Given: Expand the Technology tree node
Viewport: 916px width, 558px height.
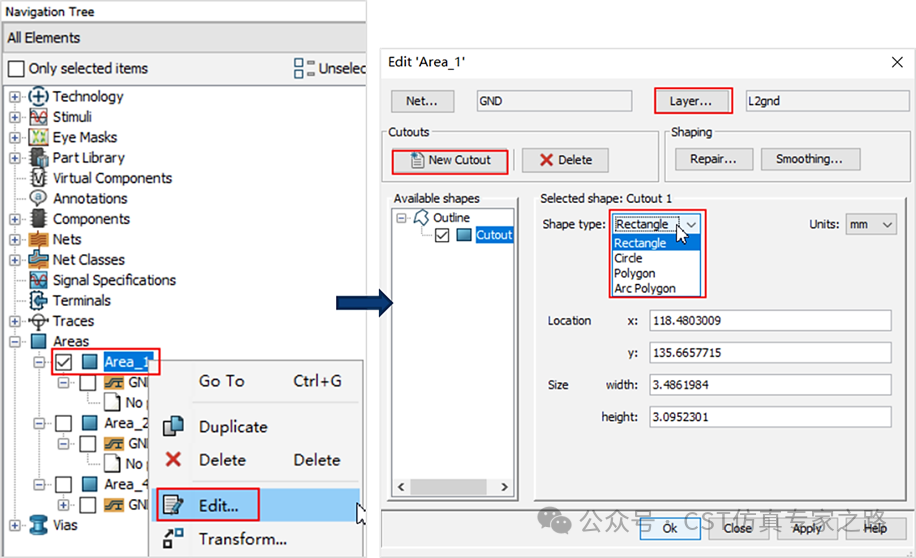Looking at the screenshot, I should (15, 96).
